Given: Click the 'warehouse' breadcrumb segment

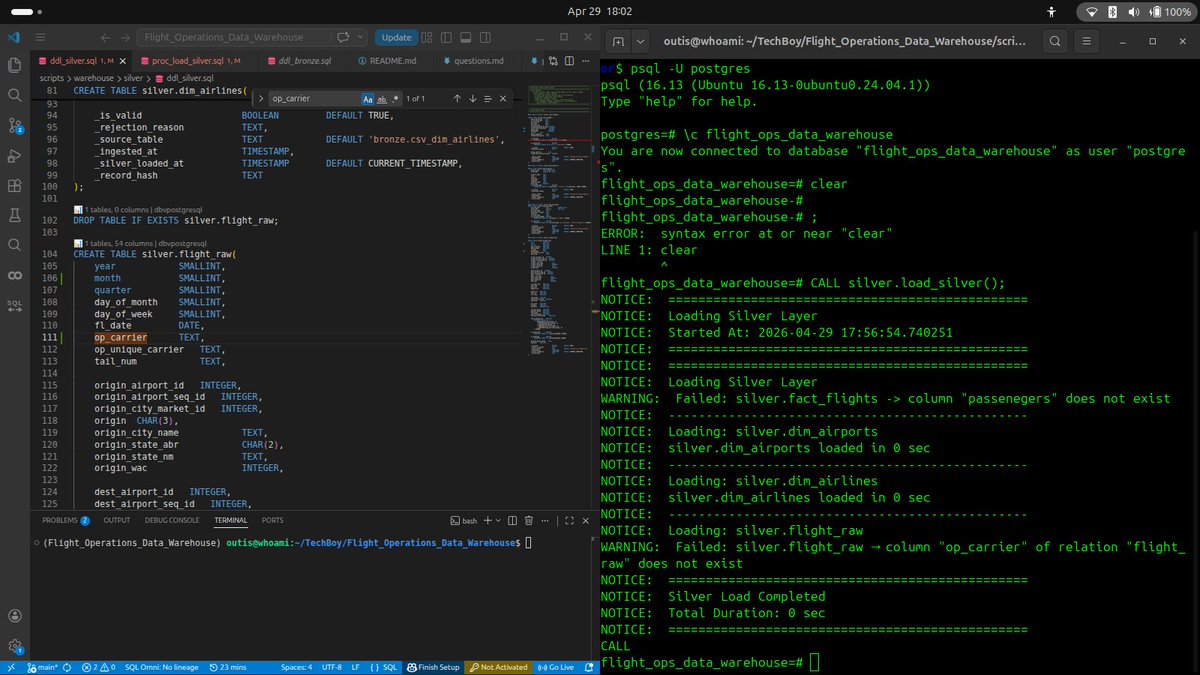Looking at the screenshot, I should (95, 78).
